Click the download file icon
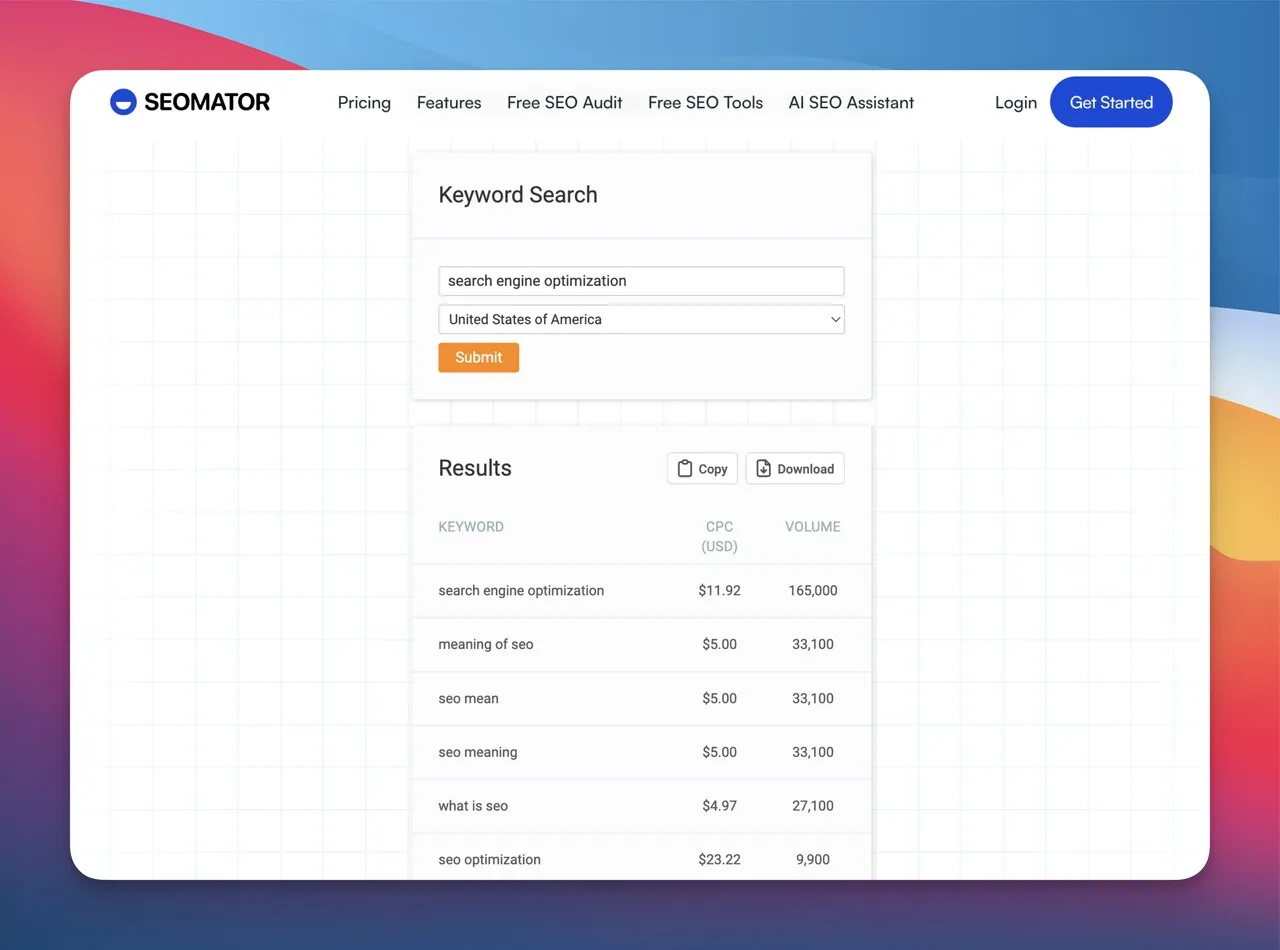Image resolution: width=1280 pixels, height=950 pixels. click(x=763, y=469)
